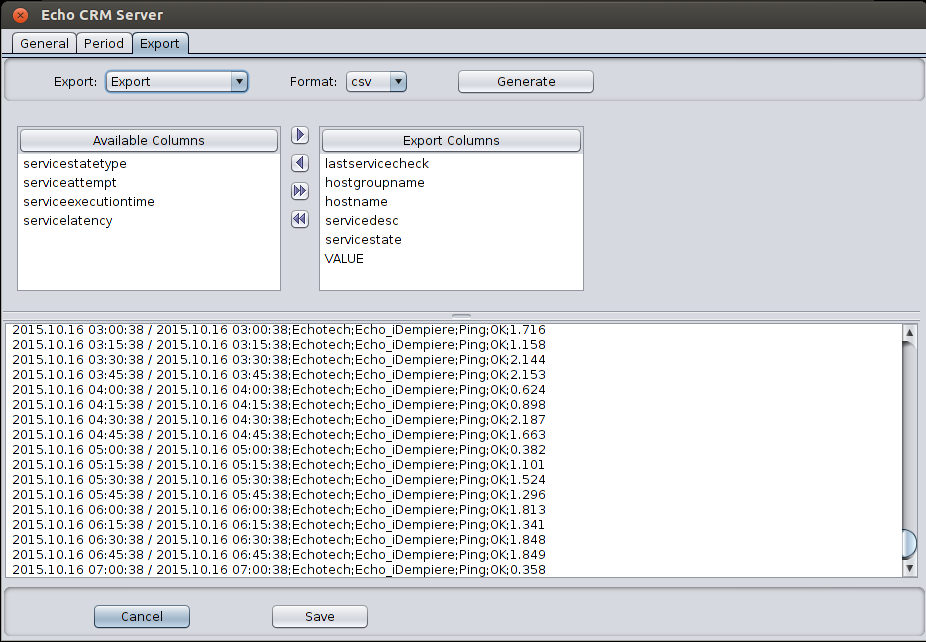926x642 pixels.
Task: Click the move left single arrow icon
Action: (299, 163)
